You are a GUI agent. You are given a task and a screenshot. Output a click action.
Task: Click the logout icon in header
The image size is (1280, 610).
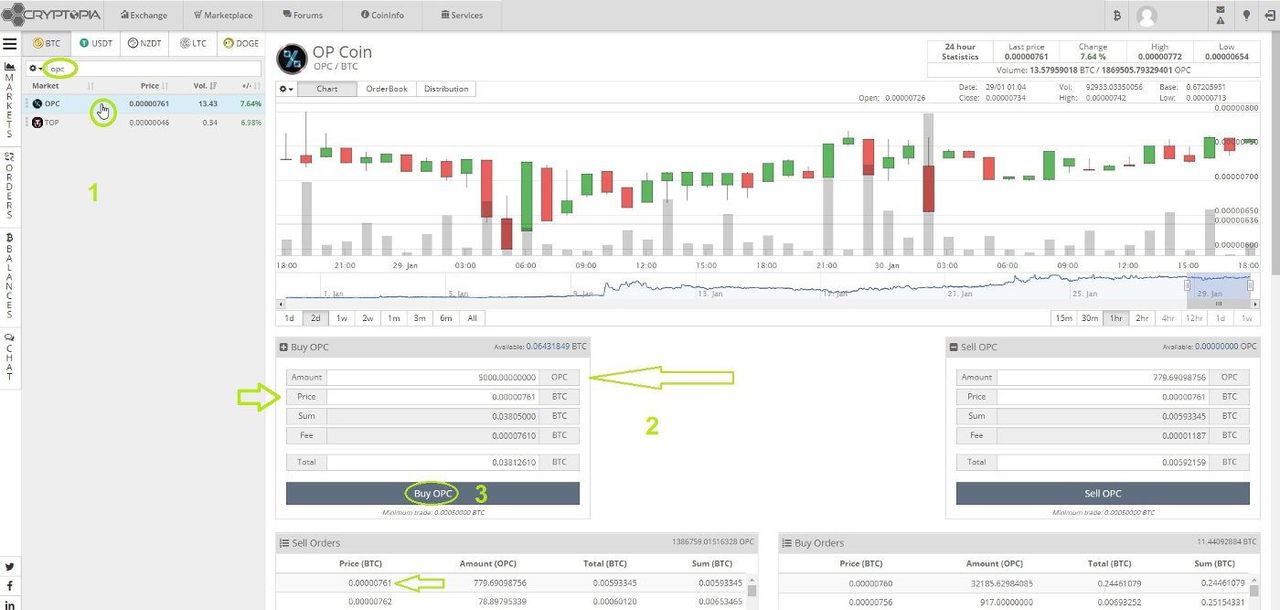click(1270, 15)
